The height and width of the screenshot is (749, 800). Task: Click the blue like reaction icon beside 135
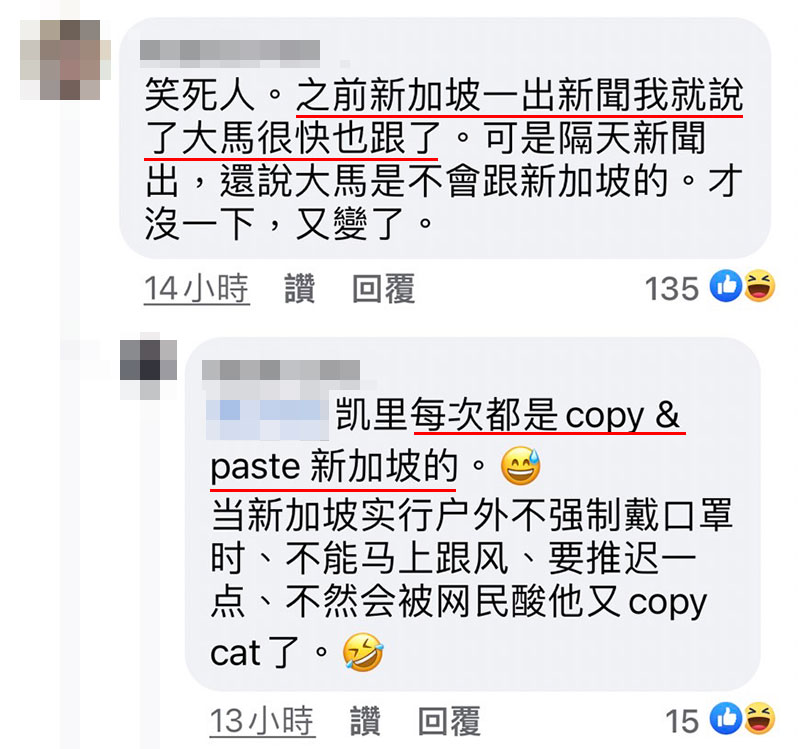click(x=726, y=286)
